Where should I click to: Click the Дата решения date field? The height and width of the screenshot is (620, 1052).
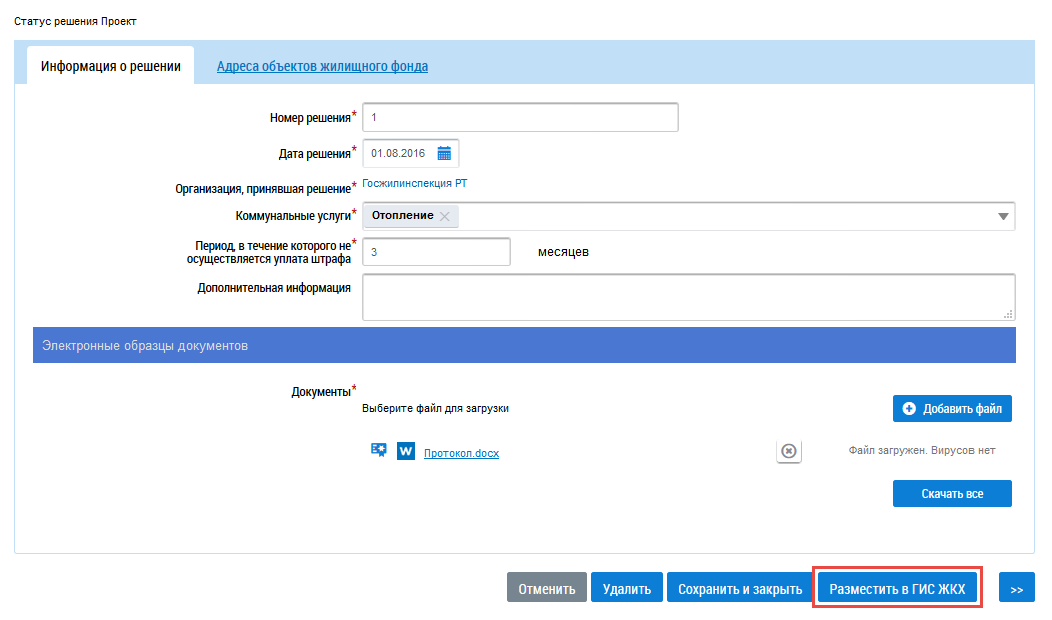pos(411,154)
